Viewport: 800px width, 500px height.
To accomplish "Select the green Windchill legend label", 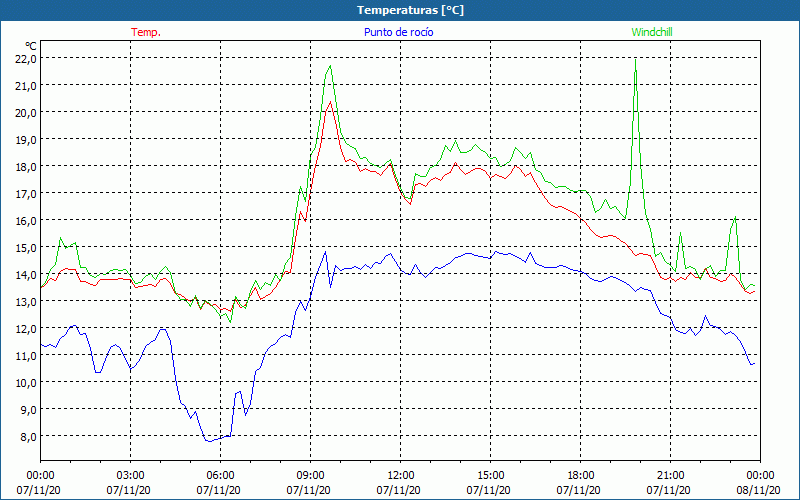I will (652, 32).
